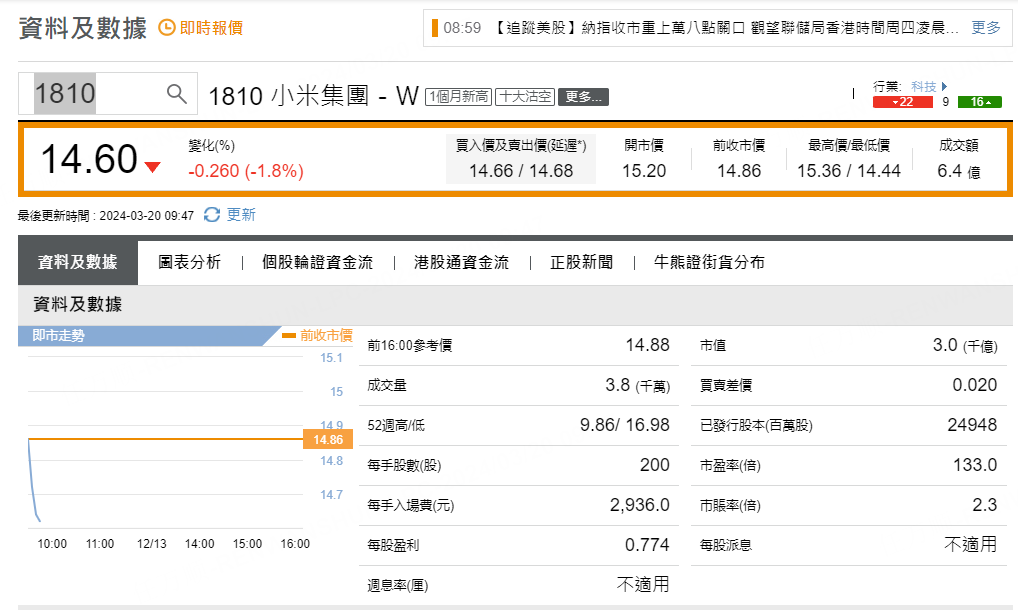This screenshot has height=610, width=1018.
Task: Open the 正股新聞 tab
Action: click(x=582, y=262)
